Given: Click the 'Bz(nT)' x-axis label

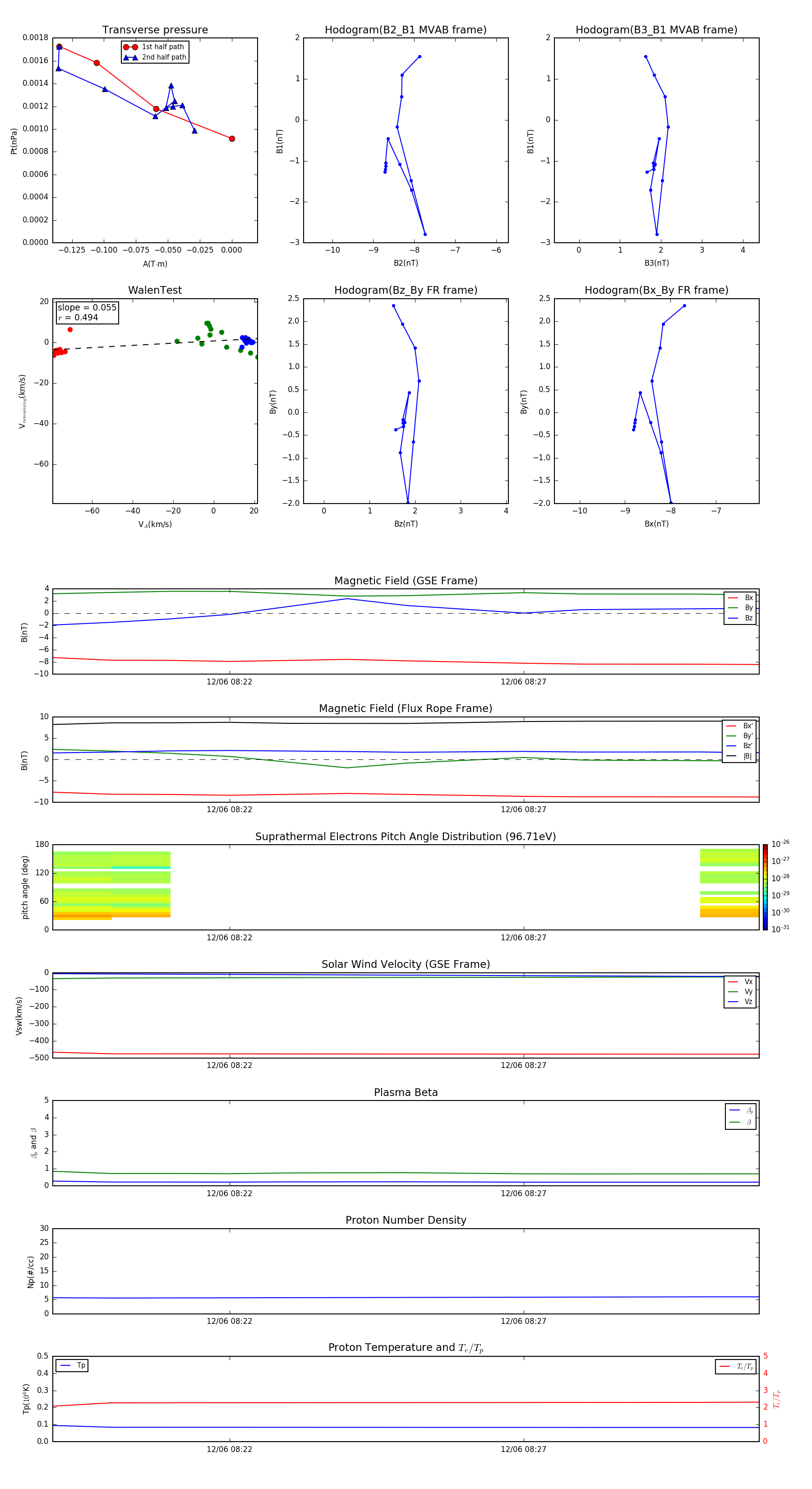Looking at the screenshot, I should click(406, 524).
